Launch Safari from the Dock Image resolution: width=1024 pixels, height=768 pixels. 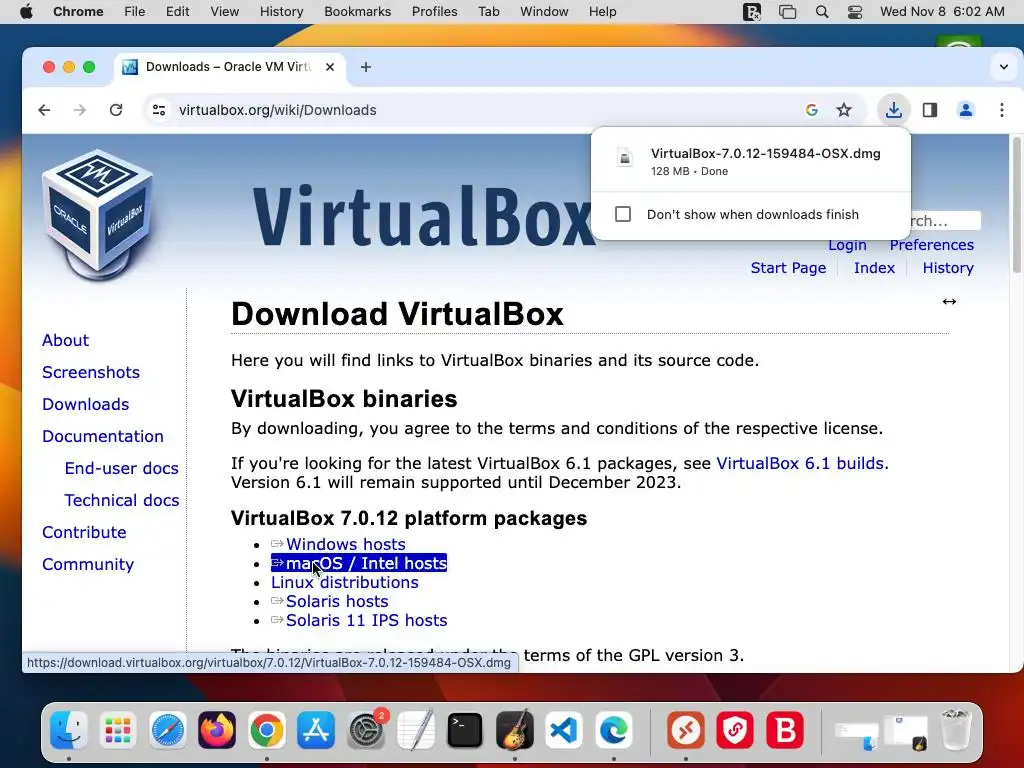point(168,730)
